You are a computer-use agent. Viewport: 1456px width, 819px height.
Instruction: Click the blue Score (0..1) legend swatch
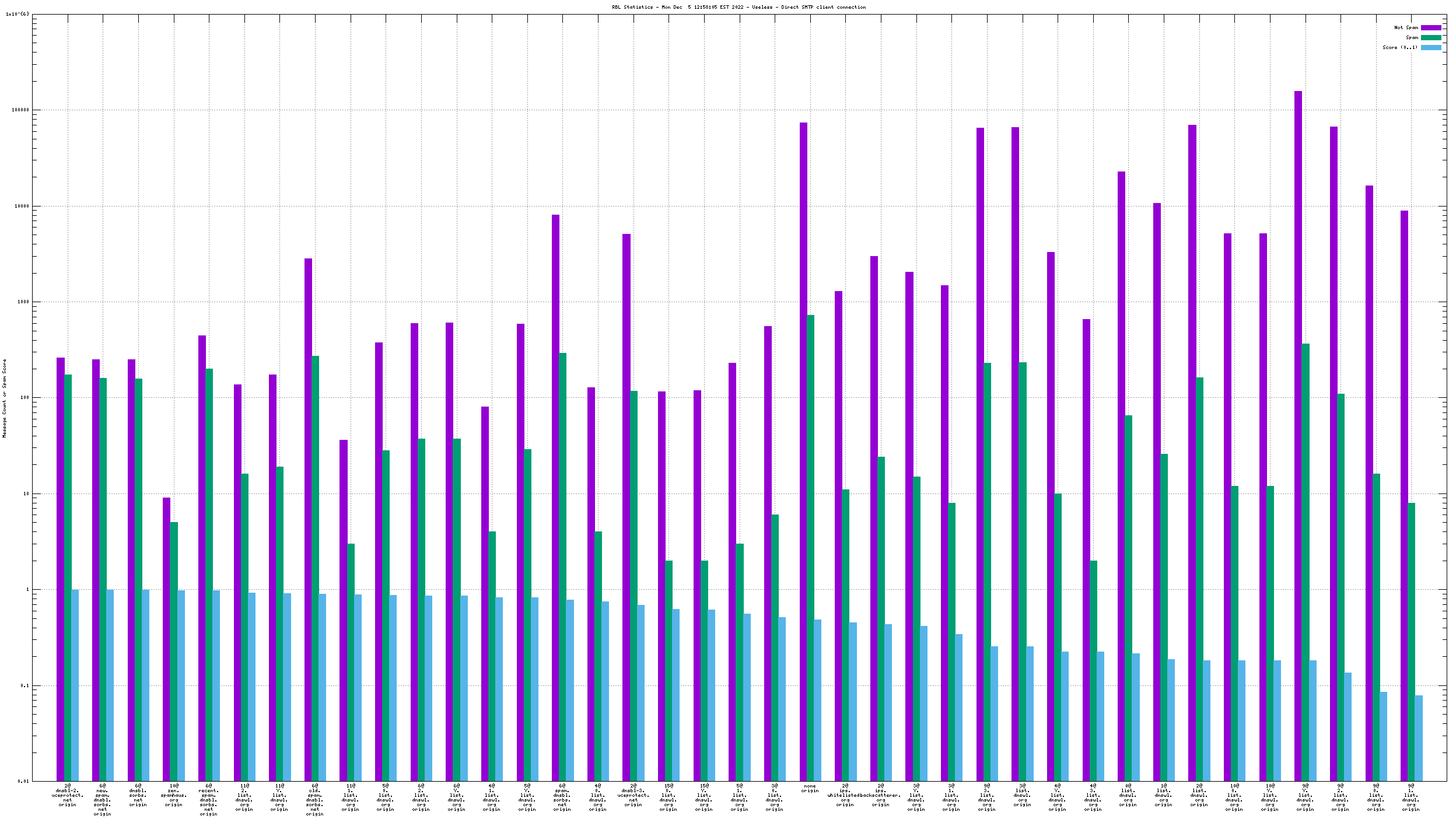pos(1430,48)
